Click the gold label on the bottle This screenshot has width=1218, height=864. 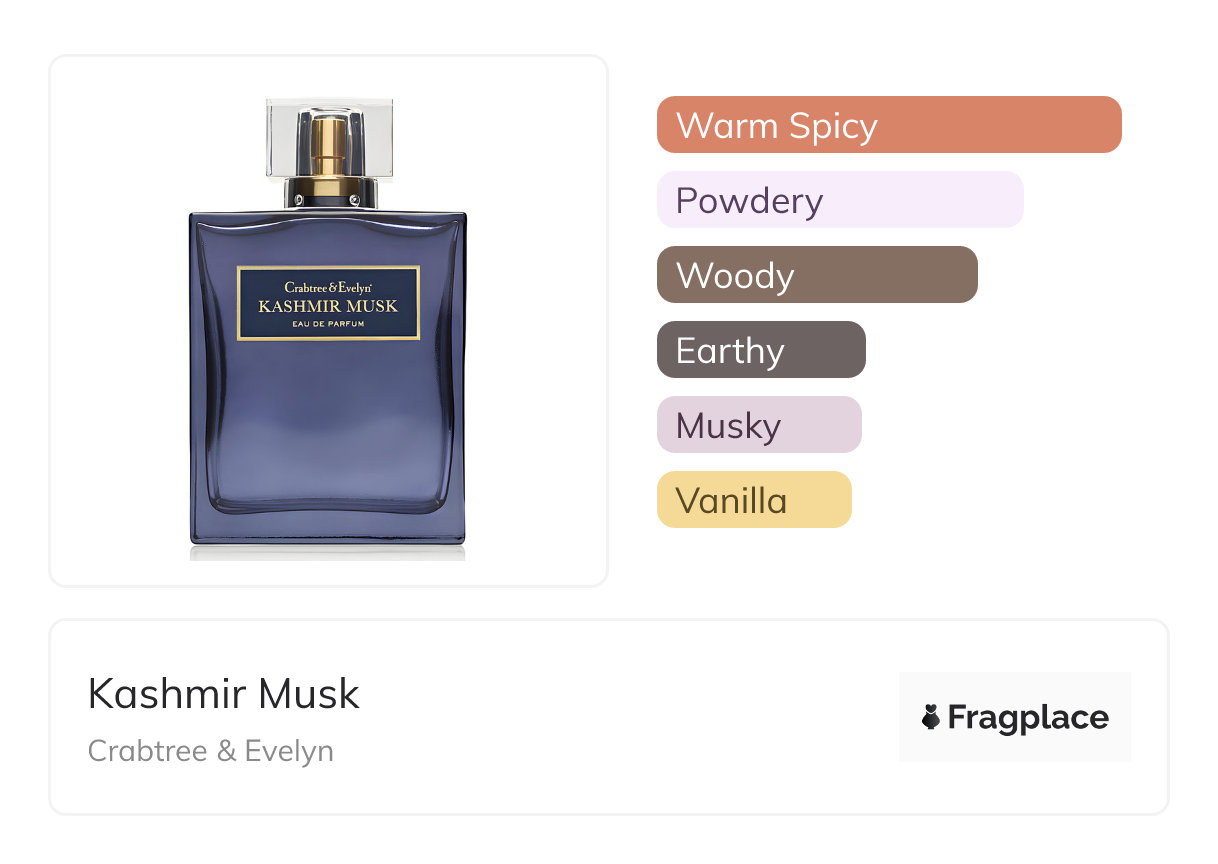pyautogui.click(x=328, y=303)
